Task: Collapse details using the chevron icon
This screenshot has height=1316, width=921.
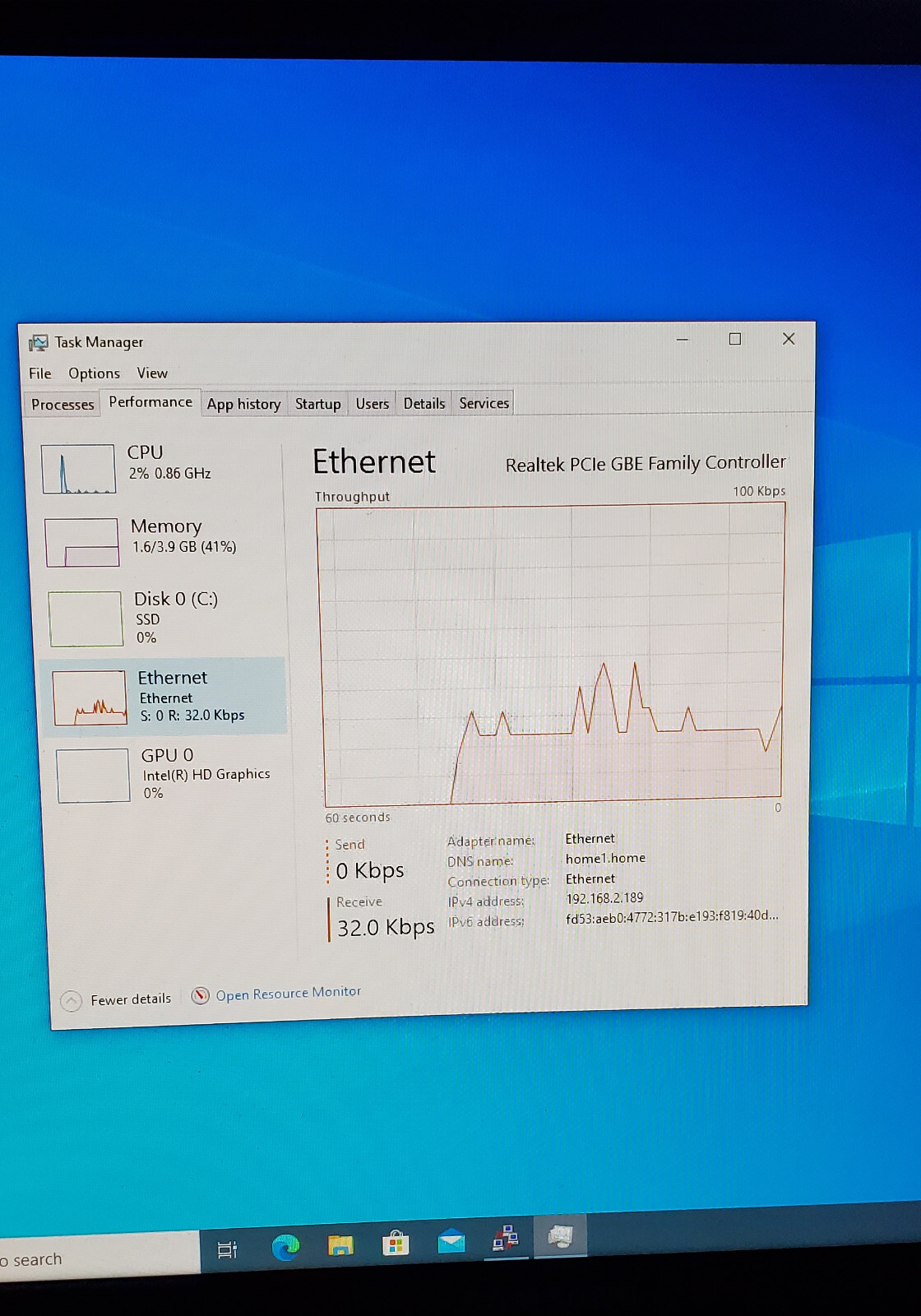Action: pyautogui.click(x=71, y=1001)
